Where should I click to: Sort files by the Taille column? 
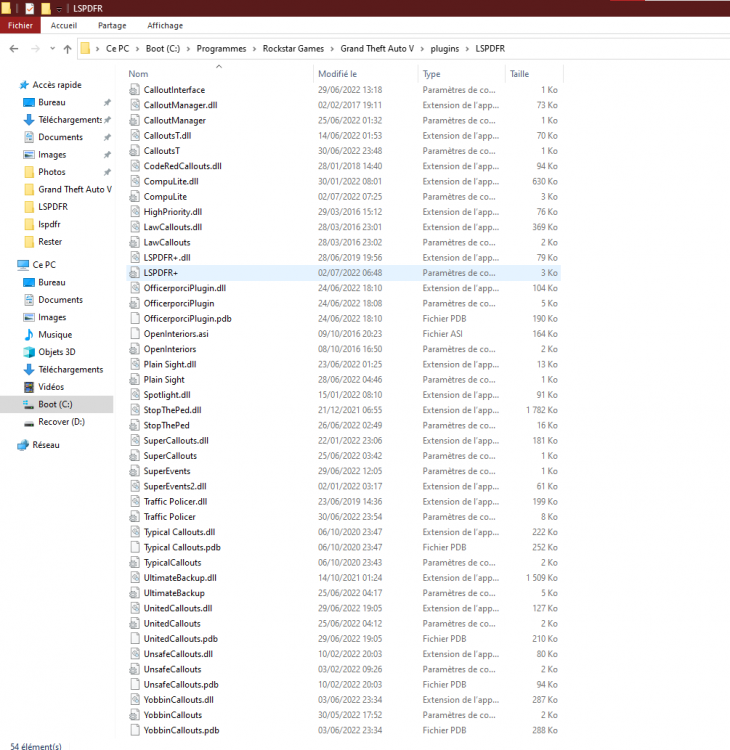519,74
